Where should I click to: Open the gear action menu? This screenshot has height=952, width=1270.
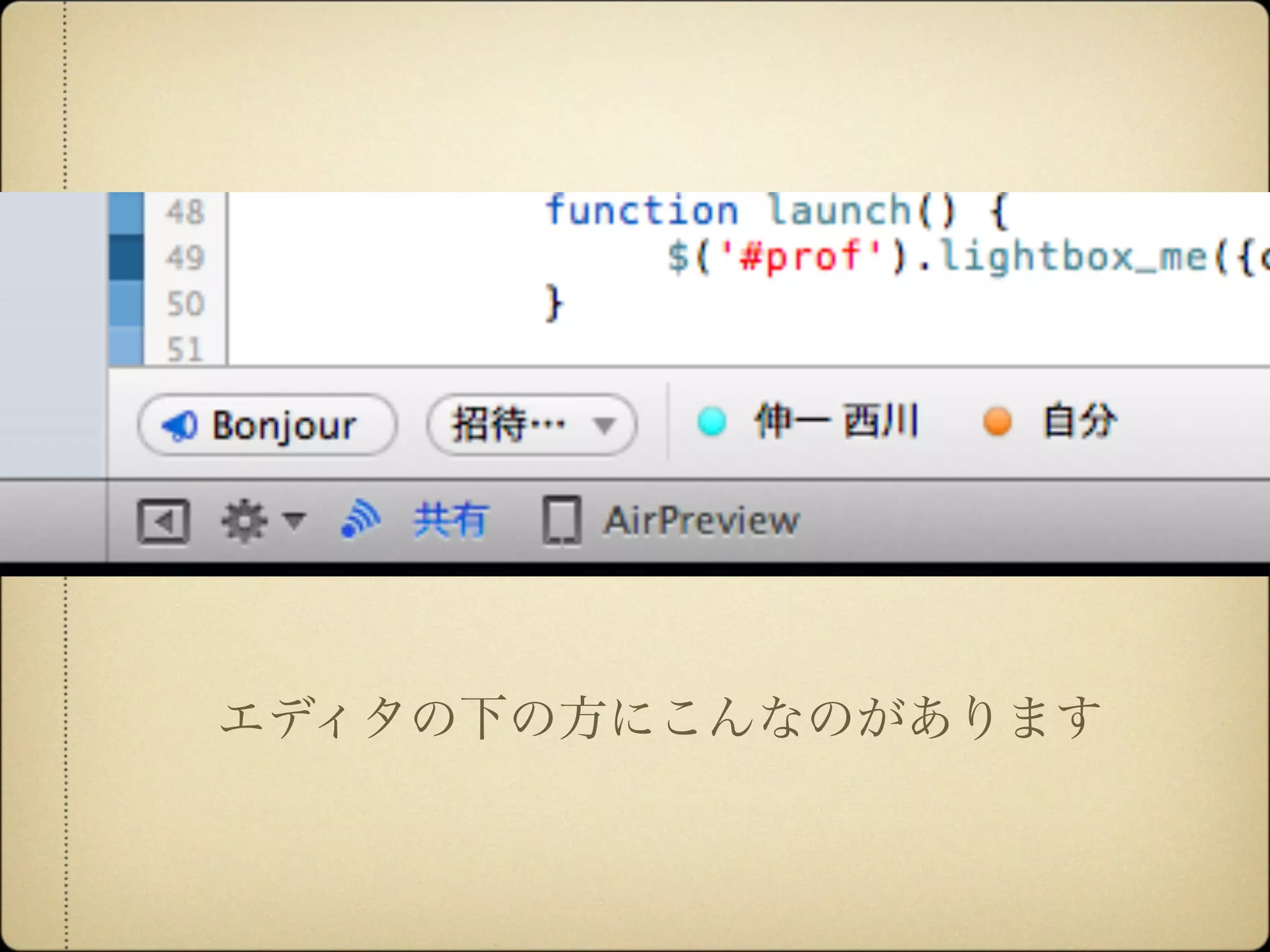(x=264, y=521)
